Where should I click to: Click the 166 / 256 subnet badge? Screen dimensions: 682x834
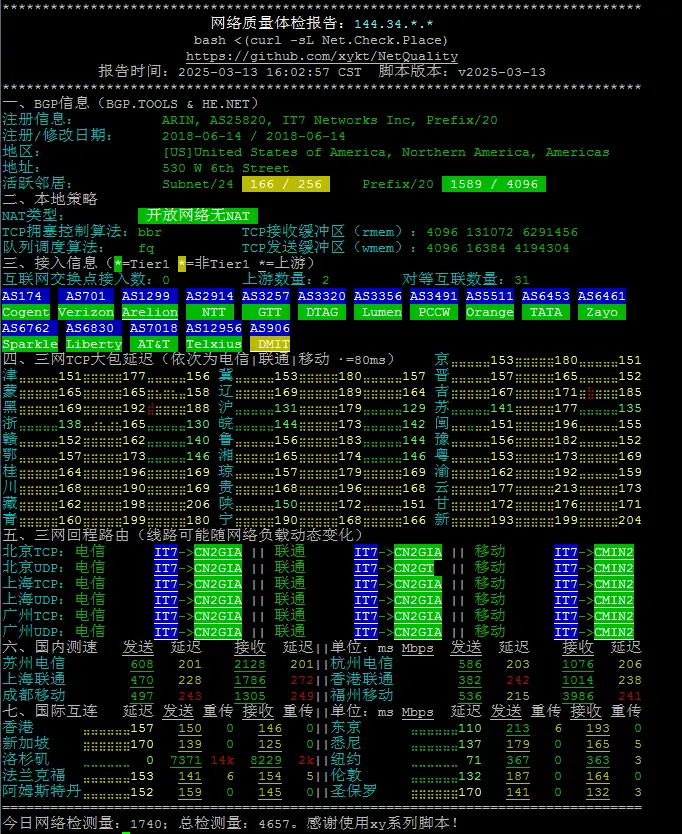[x=286, y=184]
